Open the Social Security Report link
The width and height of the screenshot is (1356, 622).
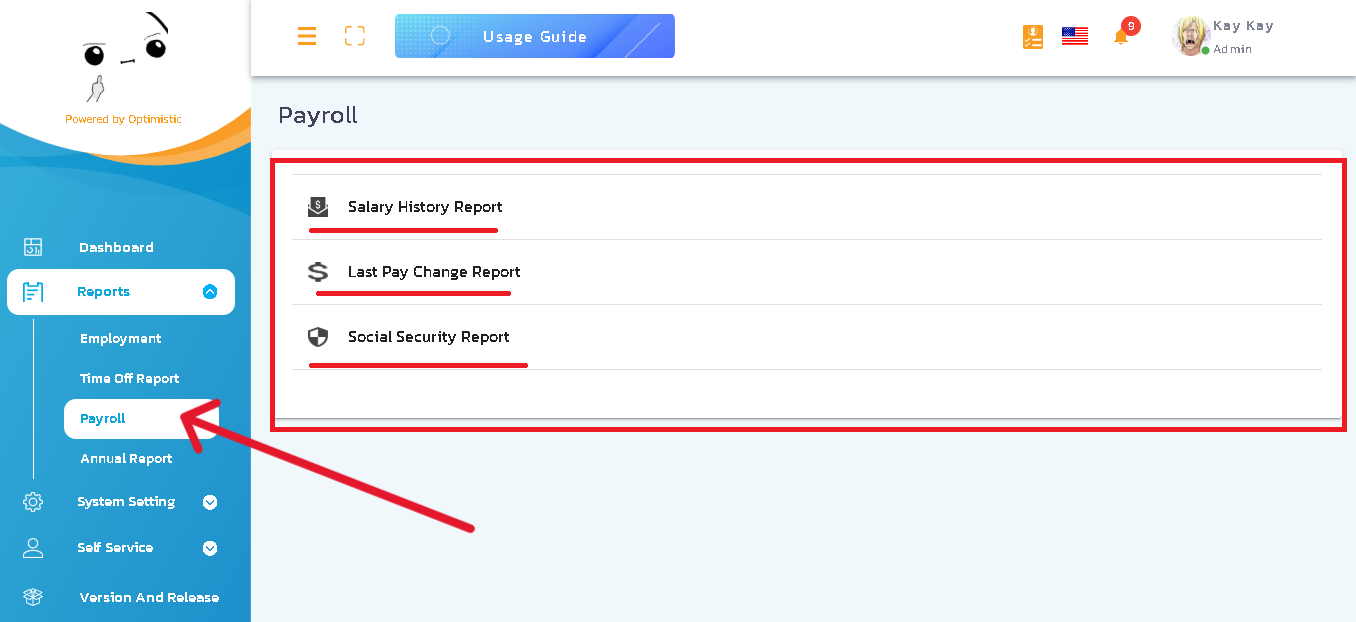click(429, 337)
